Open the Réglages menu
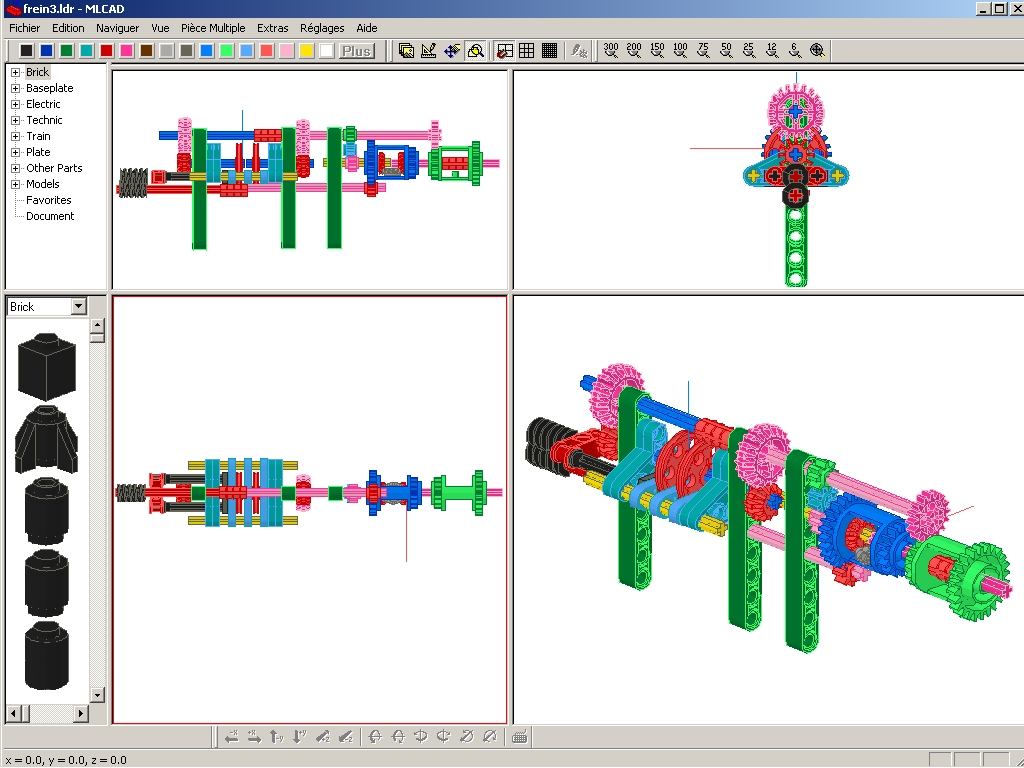This screenshot has height=768, width=1024. click(322, 28)
